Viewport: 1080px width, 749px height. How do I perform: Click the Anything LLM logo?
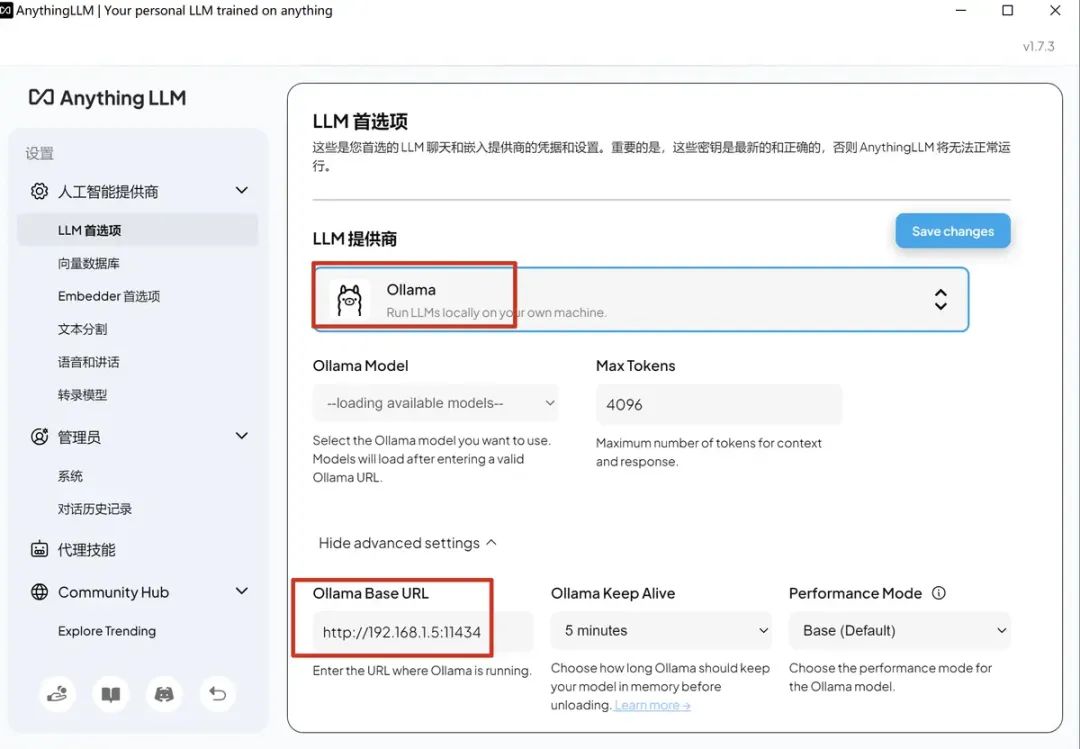point(107,98)
